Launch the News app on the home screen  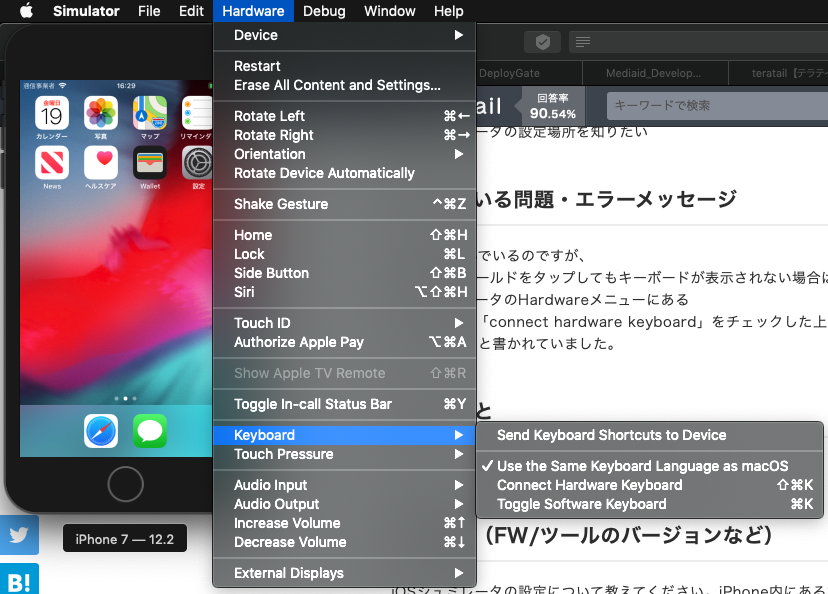click(x=52, y=164)
